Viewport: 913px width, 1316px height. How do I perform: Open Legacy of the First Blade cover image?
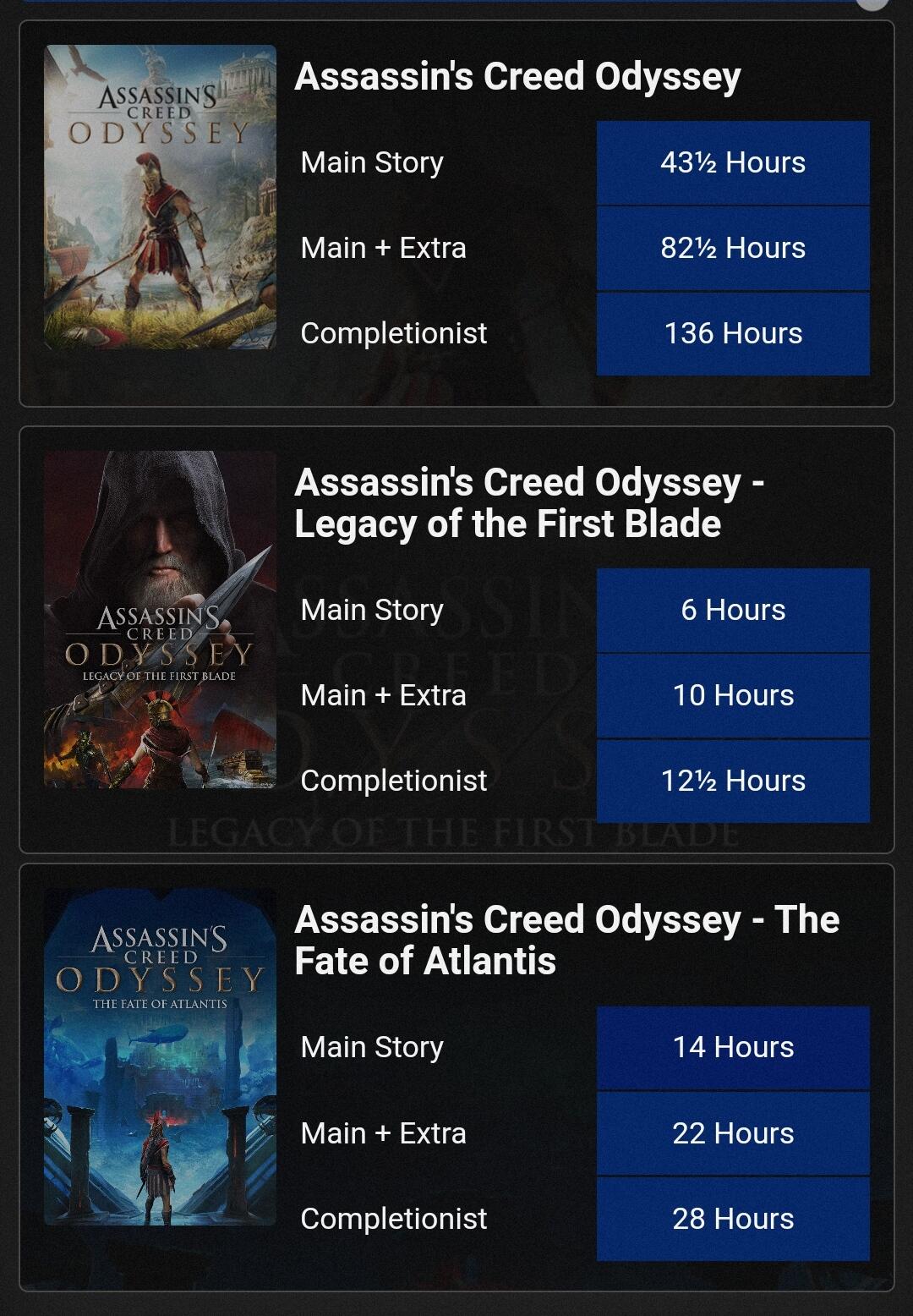coord(160,619)
